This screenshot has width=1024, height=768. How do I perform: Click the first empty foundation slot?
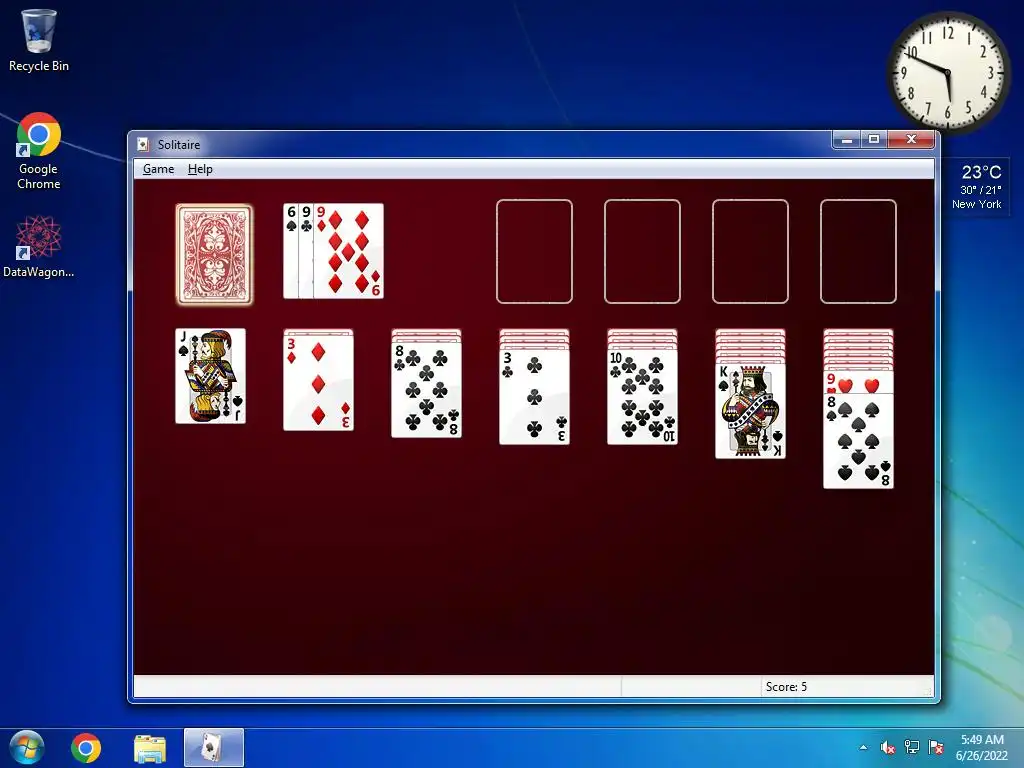[x=534, y=251]
